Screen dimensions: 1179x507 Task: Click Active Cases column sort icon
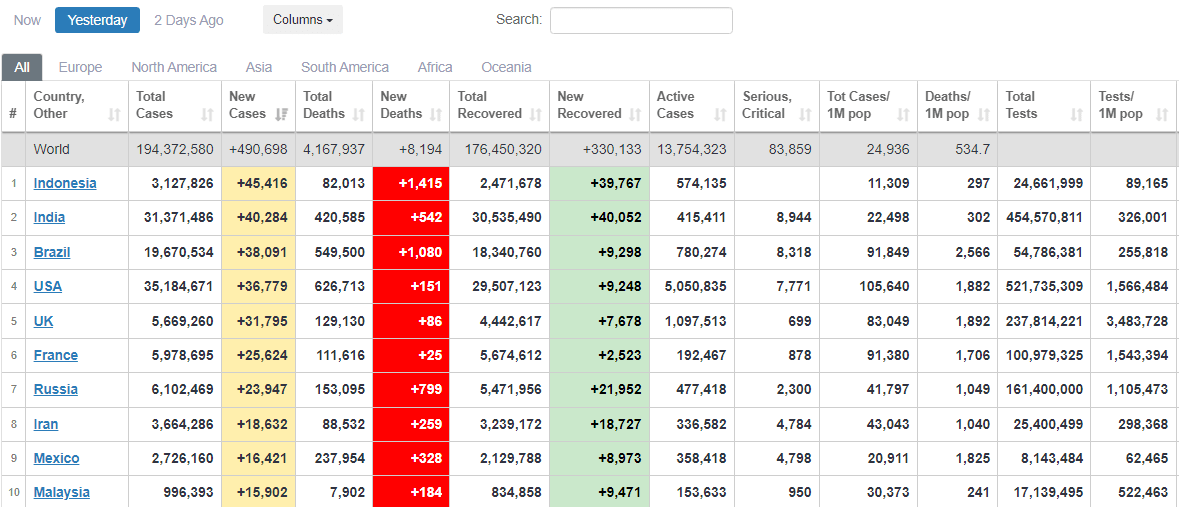tap(719, 114)
